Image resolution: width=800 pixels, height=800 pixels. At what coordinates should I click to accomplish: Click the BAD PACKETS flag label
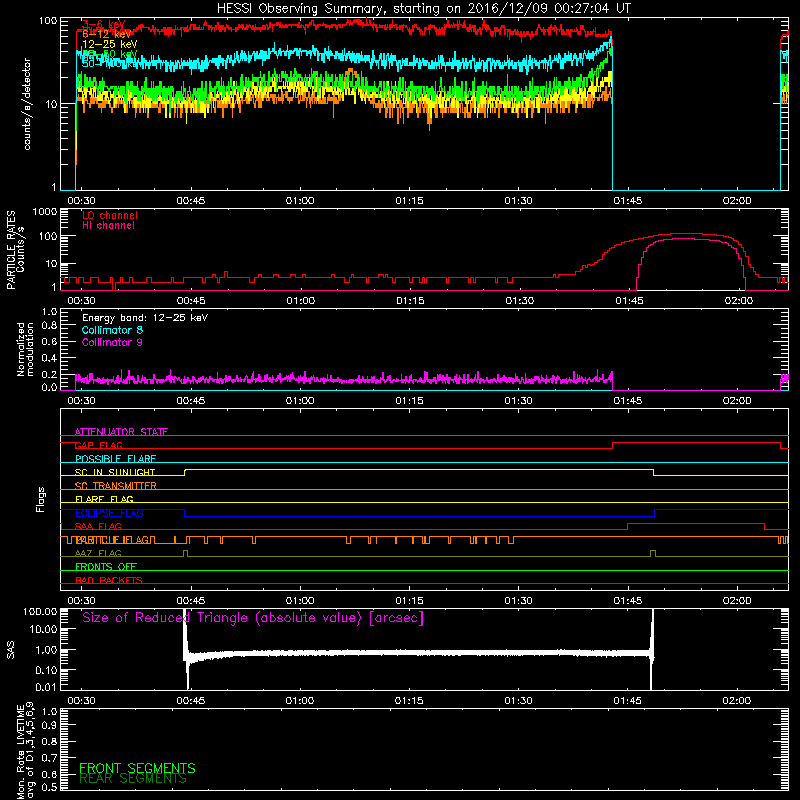[x=109, y=580]
